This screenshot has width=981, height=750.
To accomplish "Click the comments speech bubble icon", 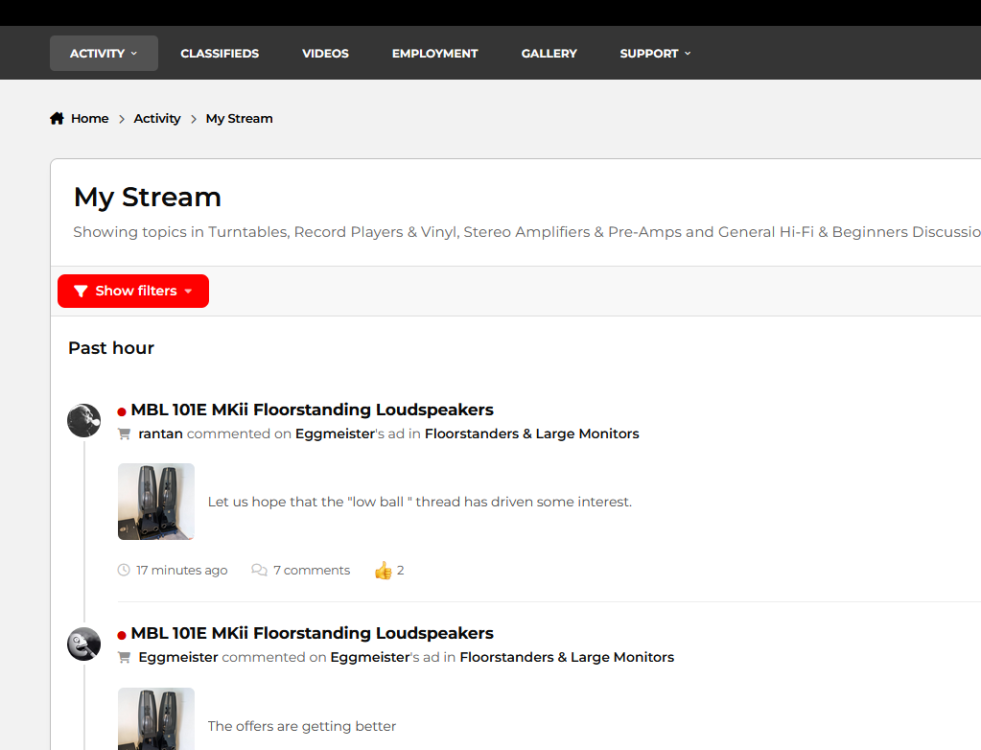I will 259,571.
